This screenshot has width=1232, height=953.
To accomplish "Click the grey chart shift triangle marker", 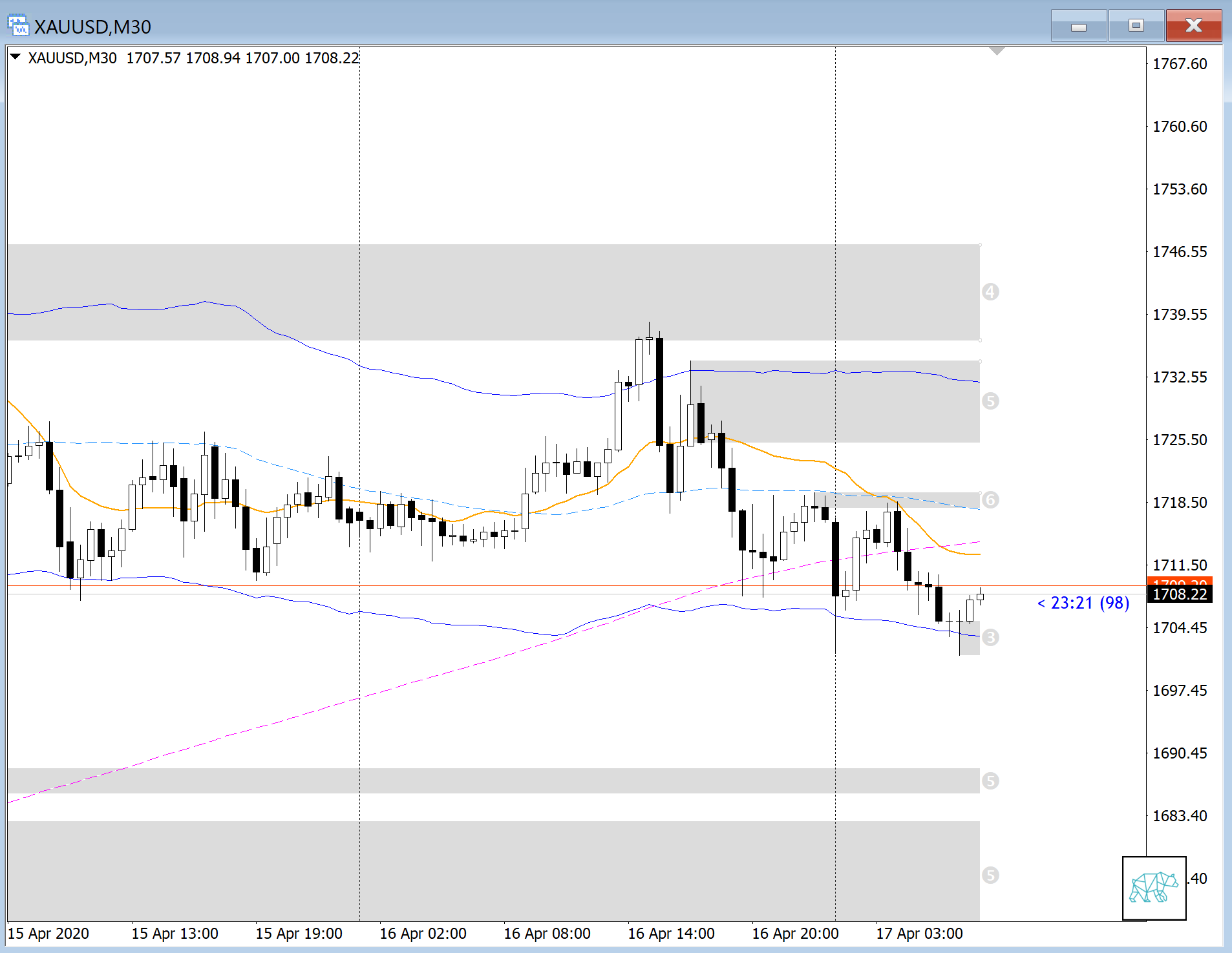I will pyautogui.click(x=997, y=51).
